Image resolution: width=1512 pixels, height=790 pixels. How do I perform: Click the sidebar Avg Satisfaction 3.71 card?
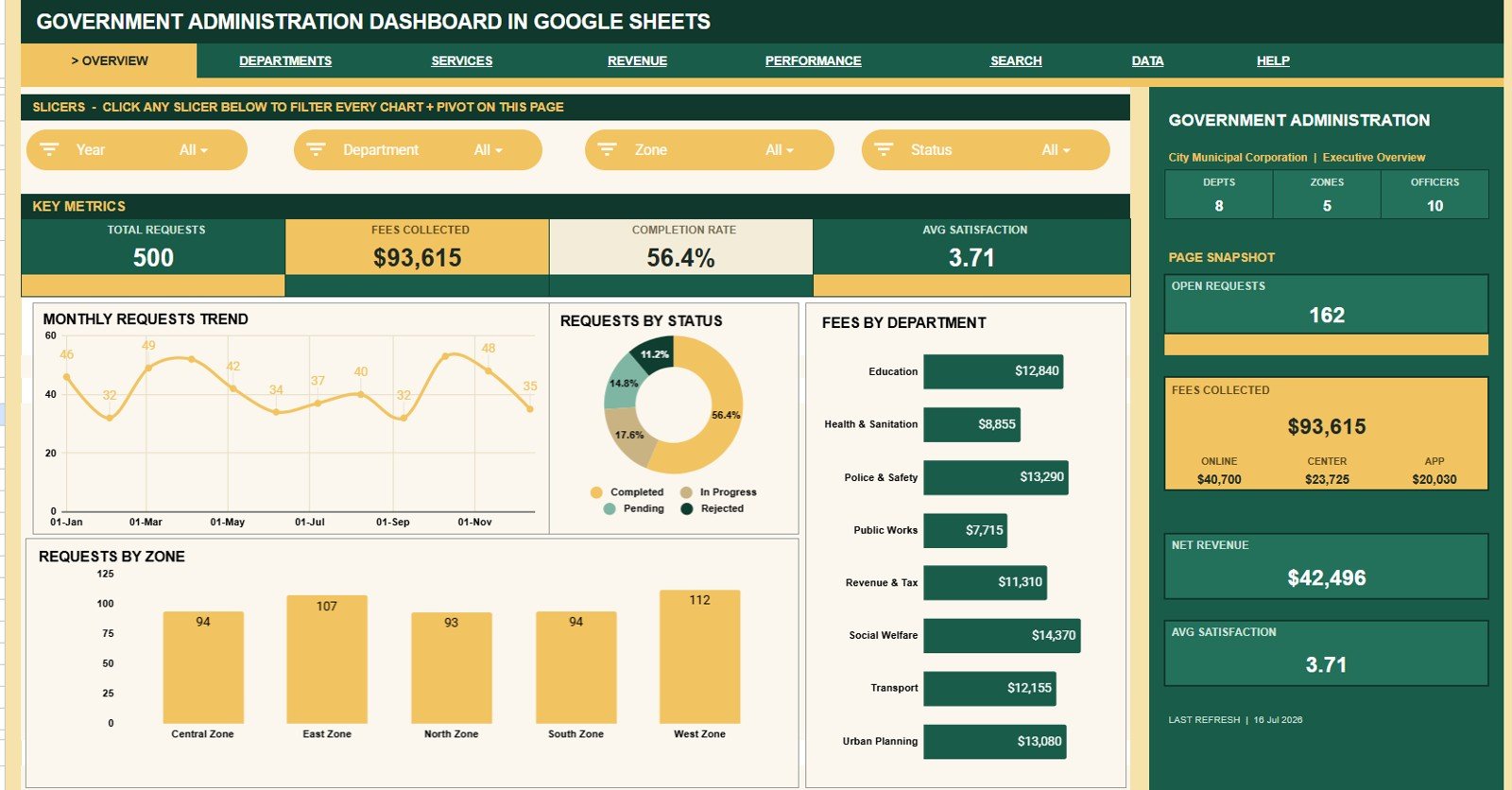pyautogui.click(x=1327, y=653)
